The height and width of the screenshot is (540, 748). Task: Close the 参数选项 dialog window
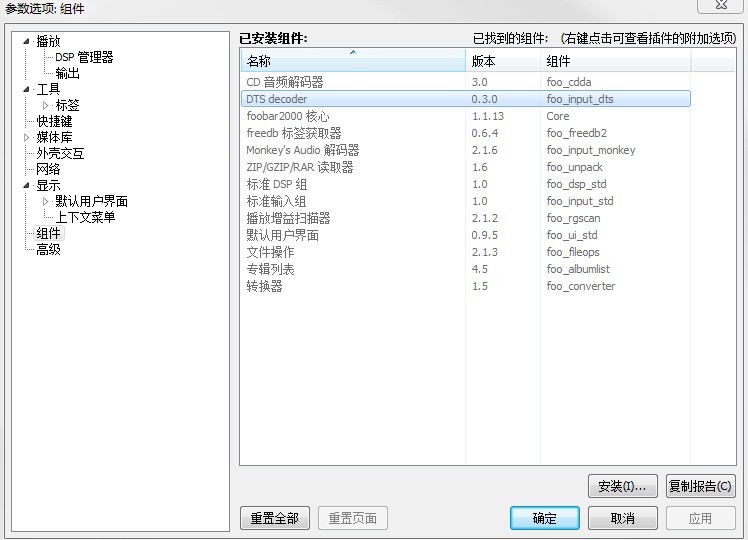point(721,5)
